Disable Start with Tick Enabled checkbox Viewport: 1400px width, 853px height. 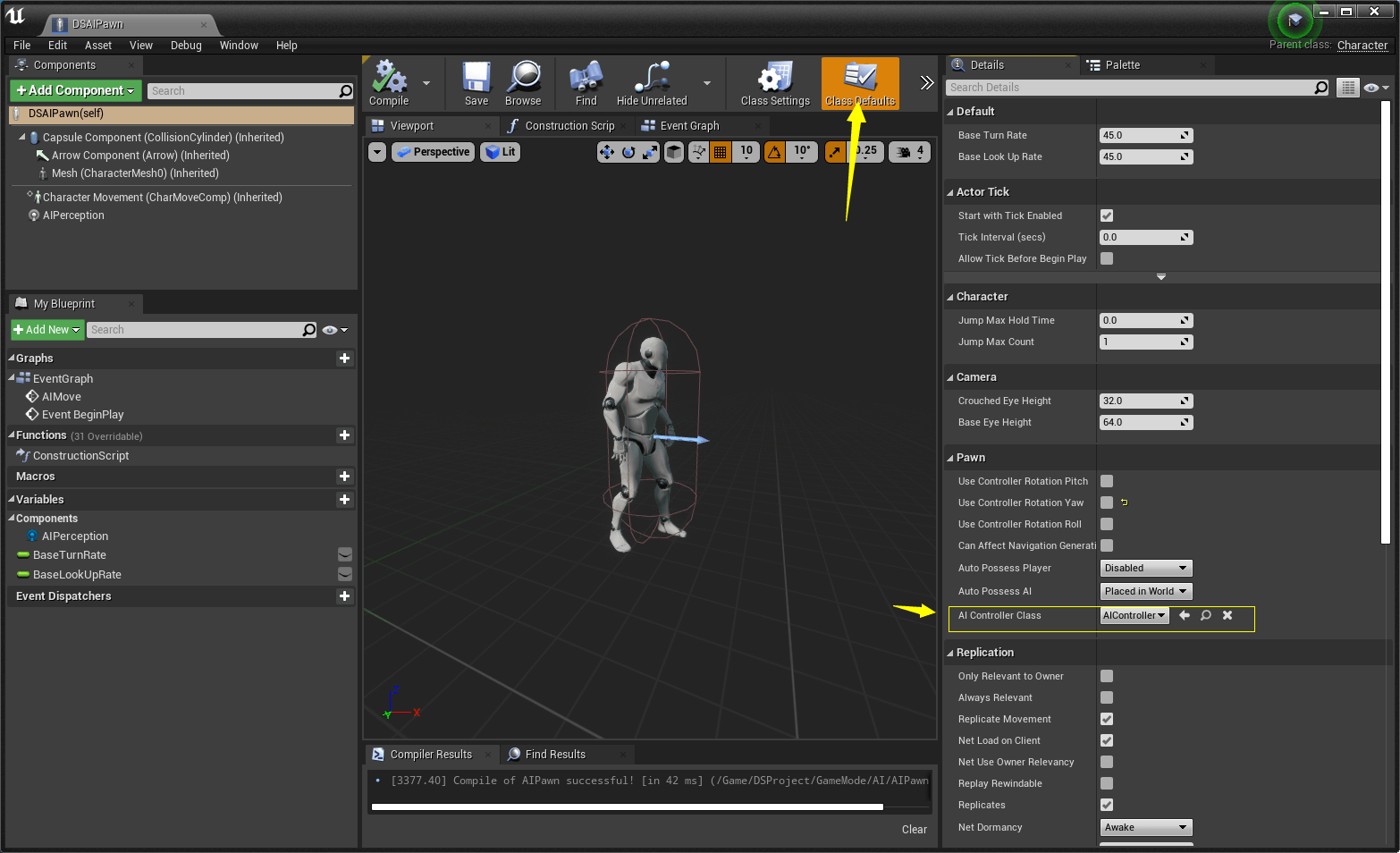coord(1107,215)
